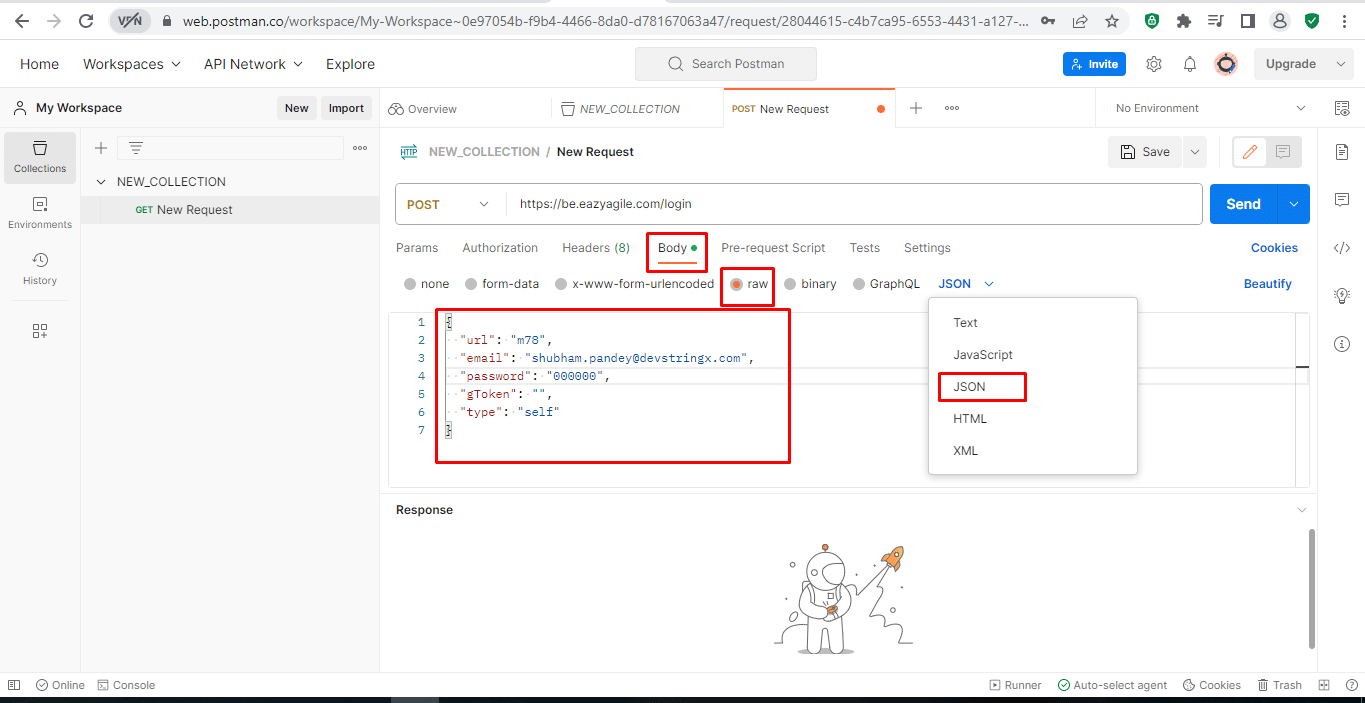
Task: Click the request URL input field
Action: pos(854,204)
